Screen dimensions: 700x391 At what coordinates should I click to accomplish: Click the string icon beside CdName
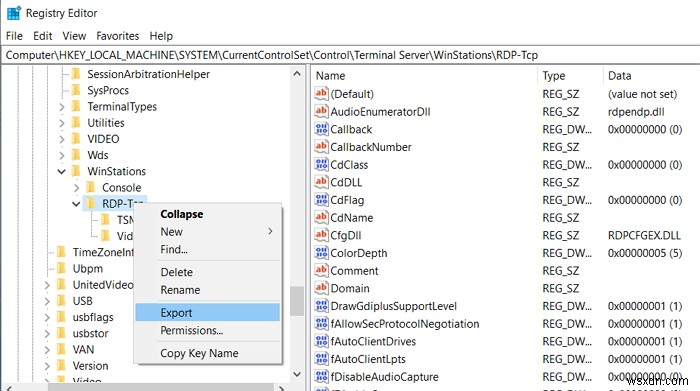(321, 217)
